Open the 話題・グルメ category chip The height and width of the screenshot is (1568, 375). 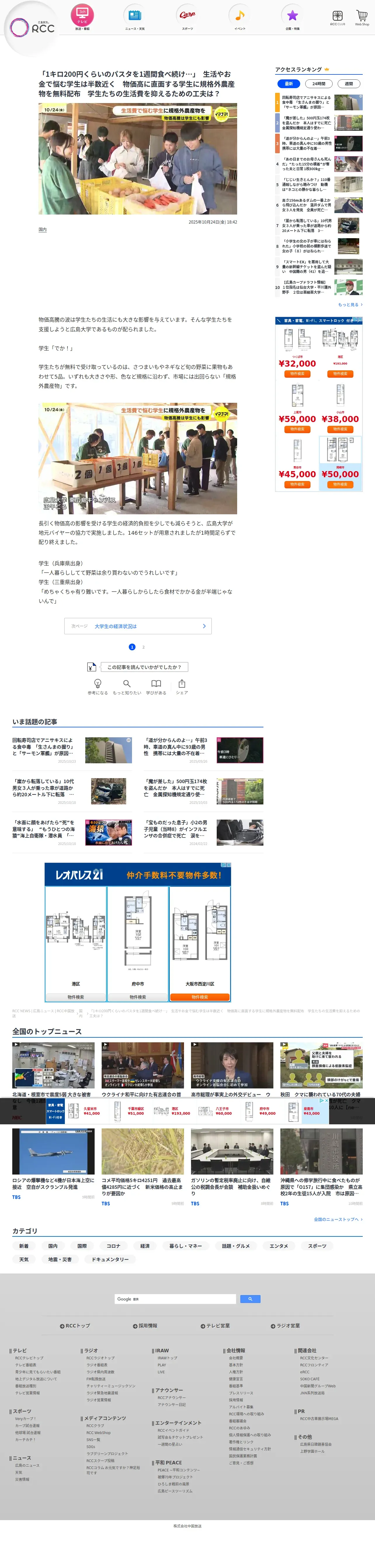point(236,1246)
